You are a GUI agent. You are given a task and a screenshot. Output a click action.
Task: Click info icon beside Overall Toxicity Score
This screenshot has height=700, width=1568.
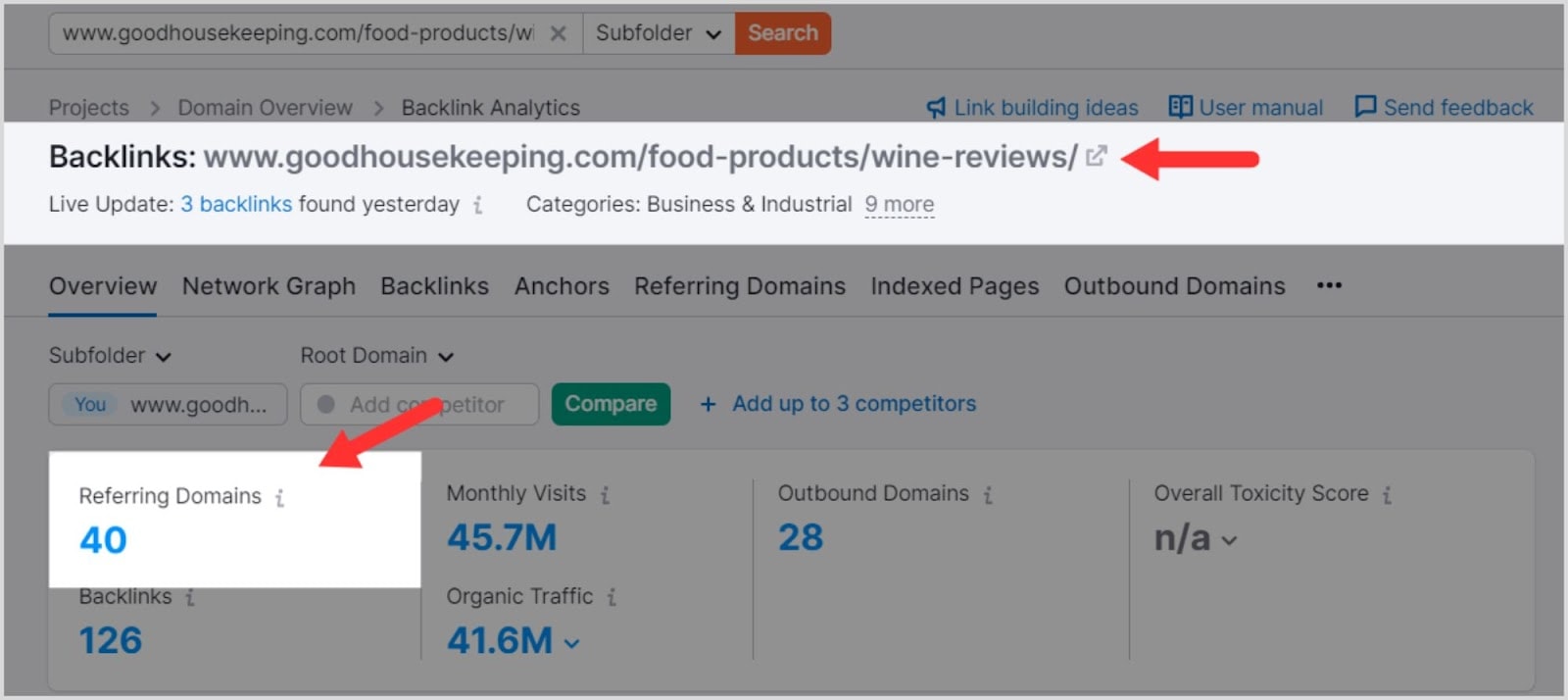[x=1387, y=495]
